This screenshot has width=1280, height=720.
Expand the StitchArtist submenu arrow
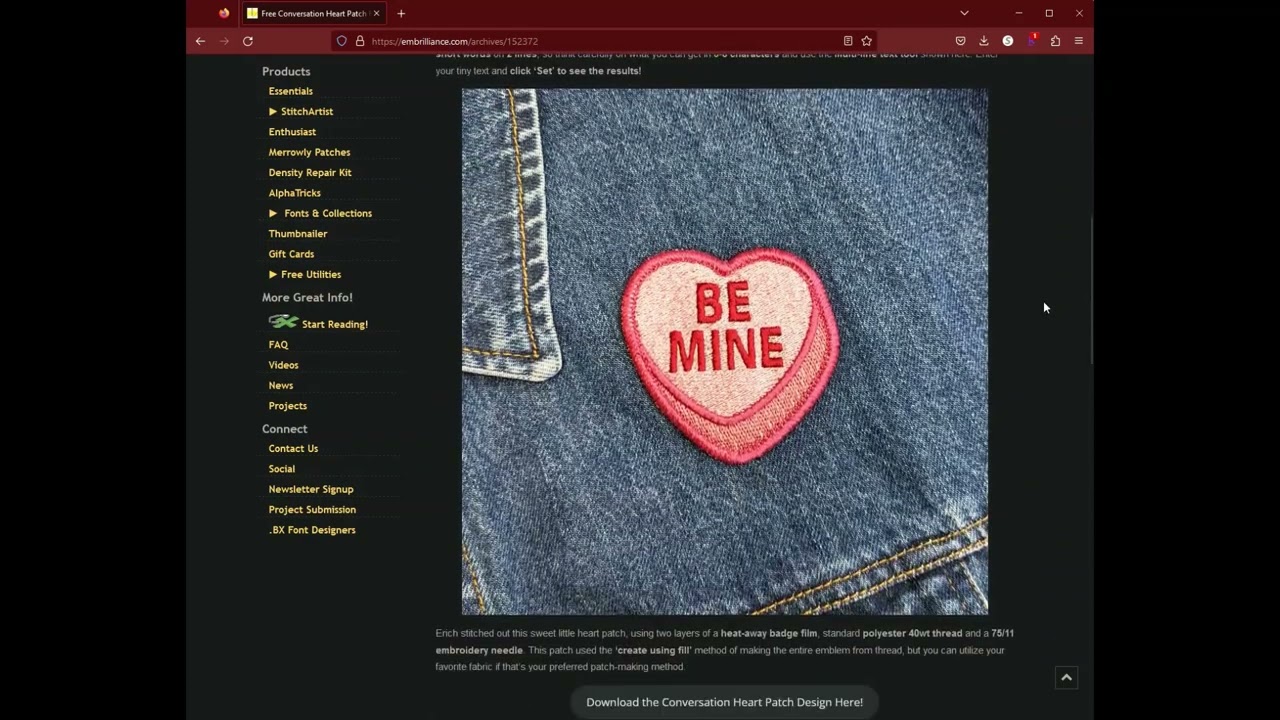point(273,111)
